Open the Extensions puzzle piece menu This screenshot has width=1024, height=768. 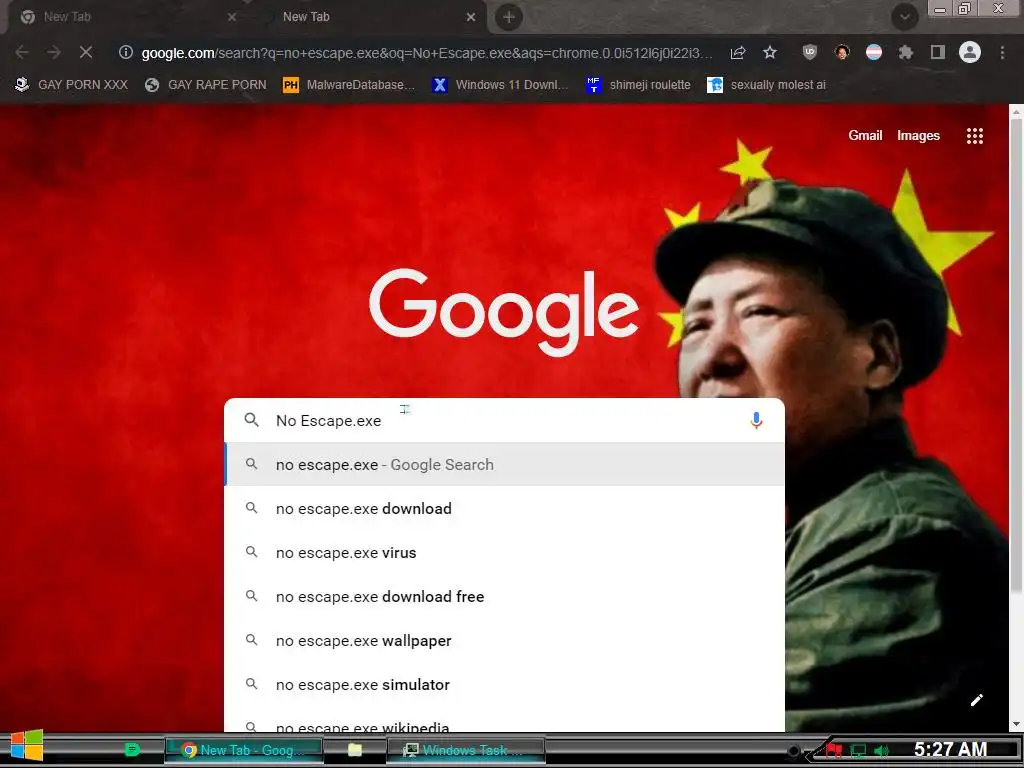pyautogui.click(x=905, y=52)
